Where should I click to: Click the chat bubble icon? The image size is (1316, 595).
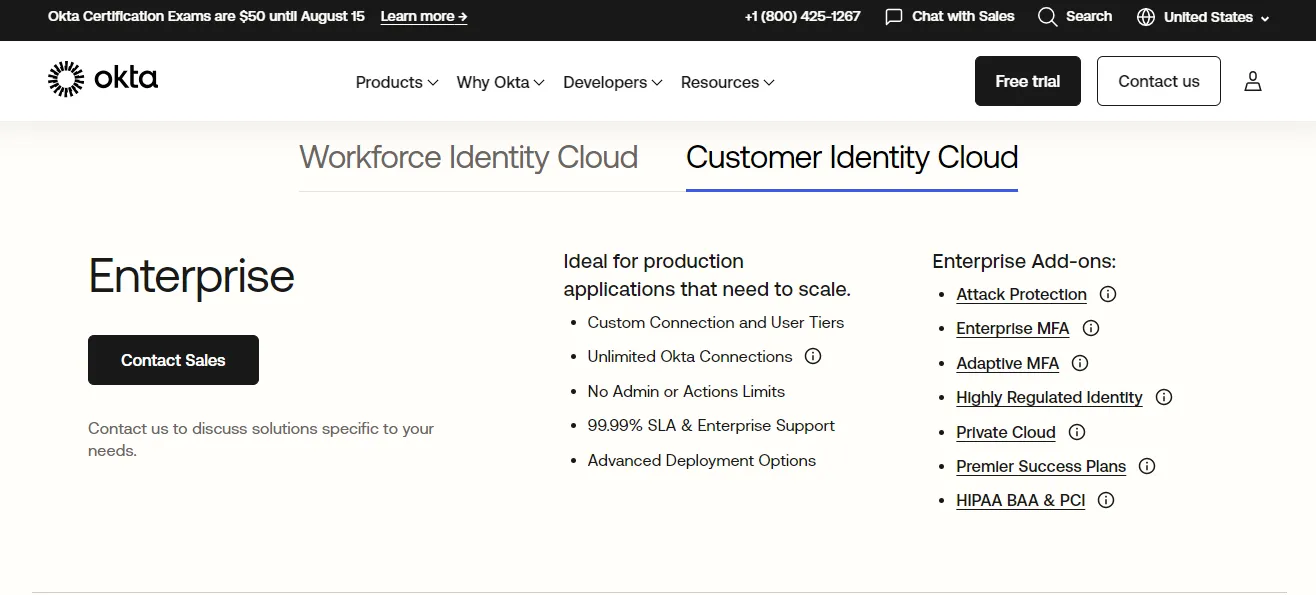[894, 17]
